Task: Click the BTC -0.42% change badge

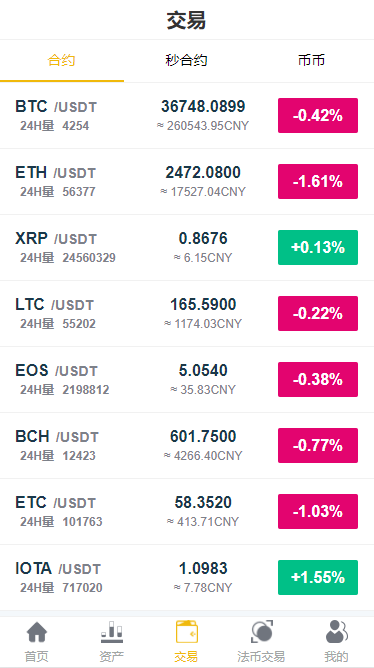Action: (318, 115)
